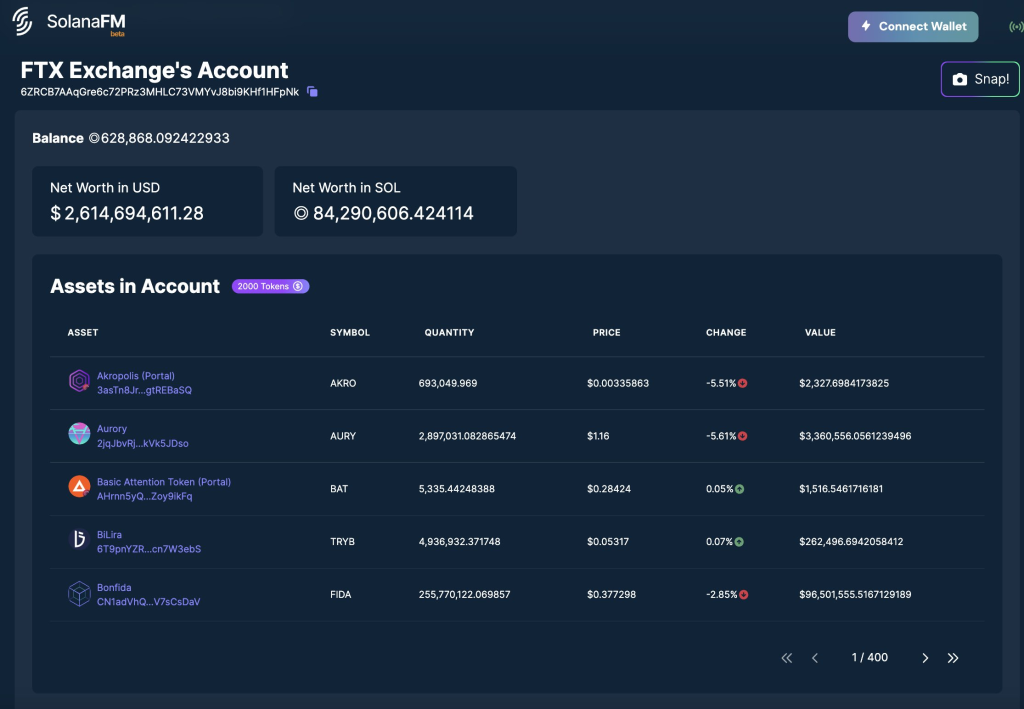Click price $1.16

point(598,436)
